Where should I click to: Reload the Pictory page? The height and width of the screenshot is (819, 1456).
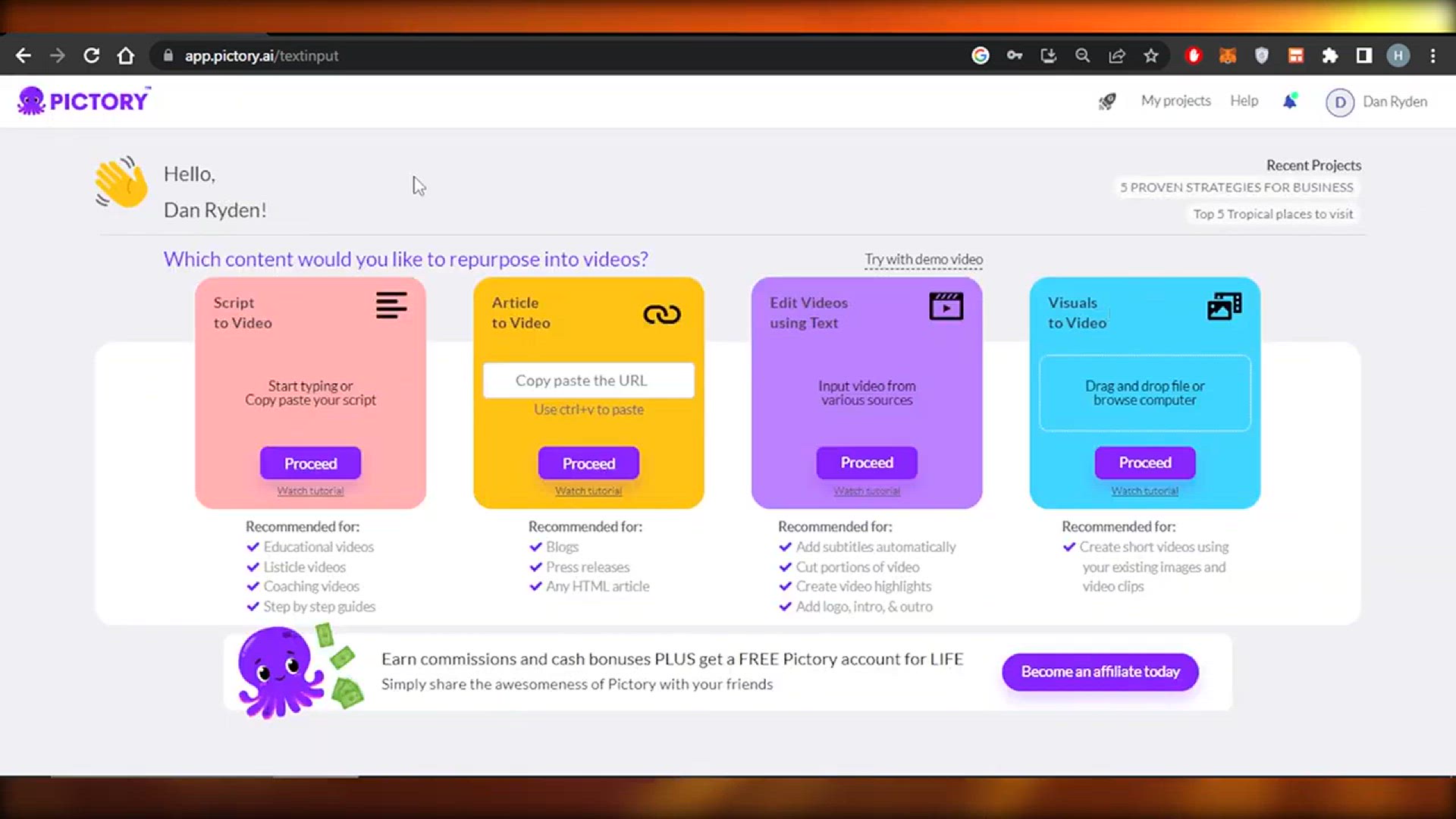[92, 55]
